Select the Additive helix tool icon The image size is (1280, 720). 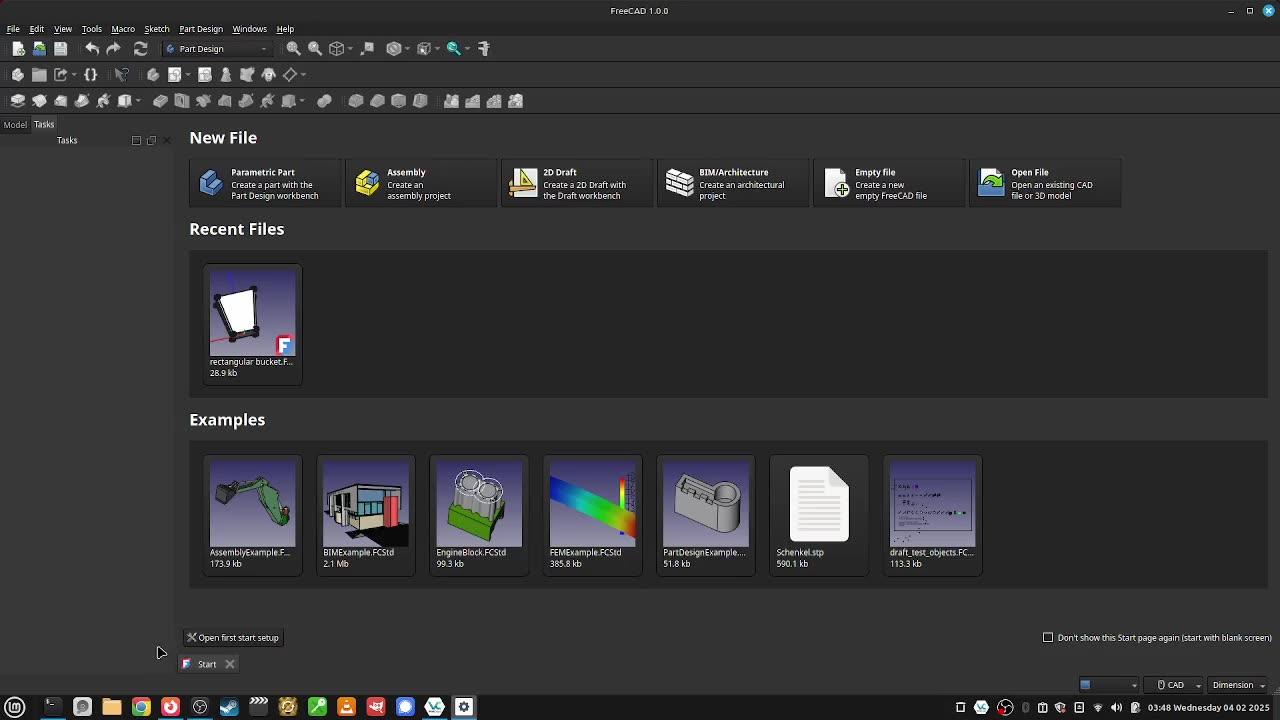[x=103, y=101]
